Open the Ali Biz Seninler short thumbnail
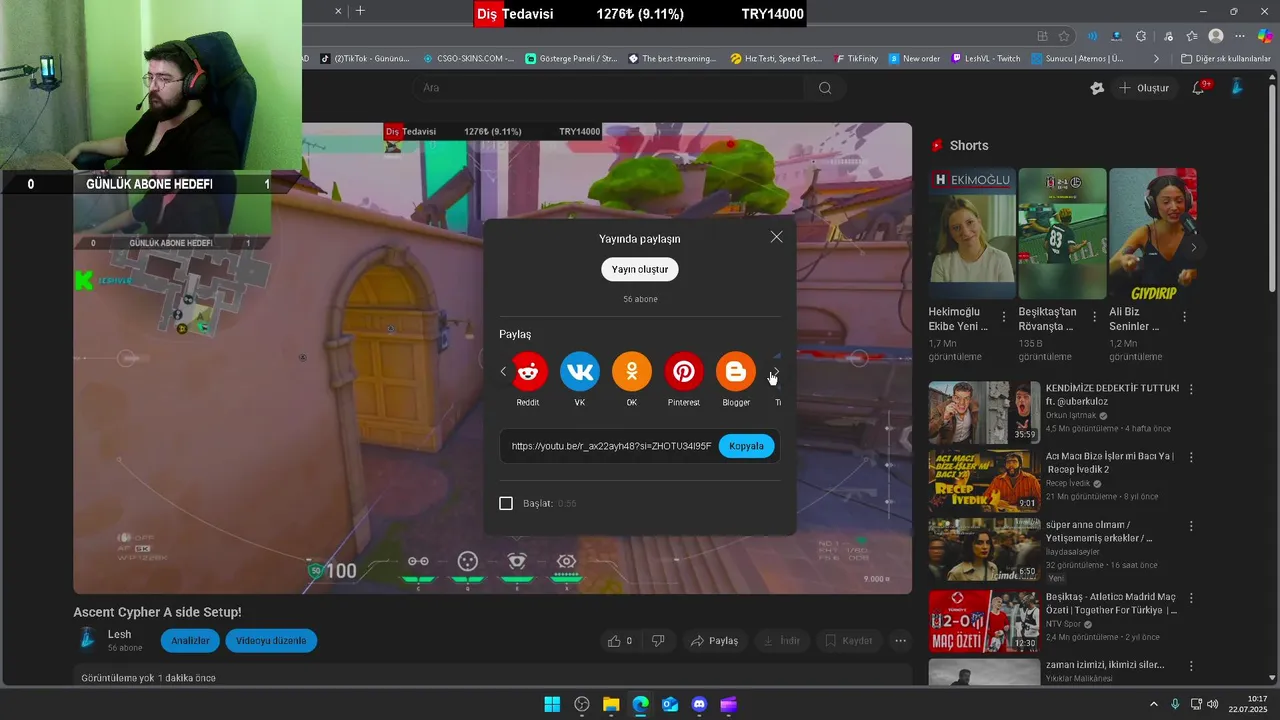 [1153, 233]
